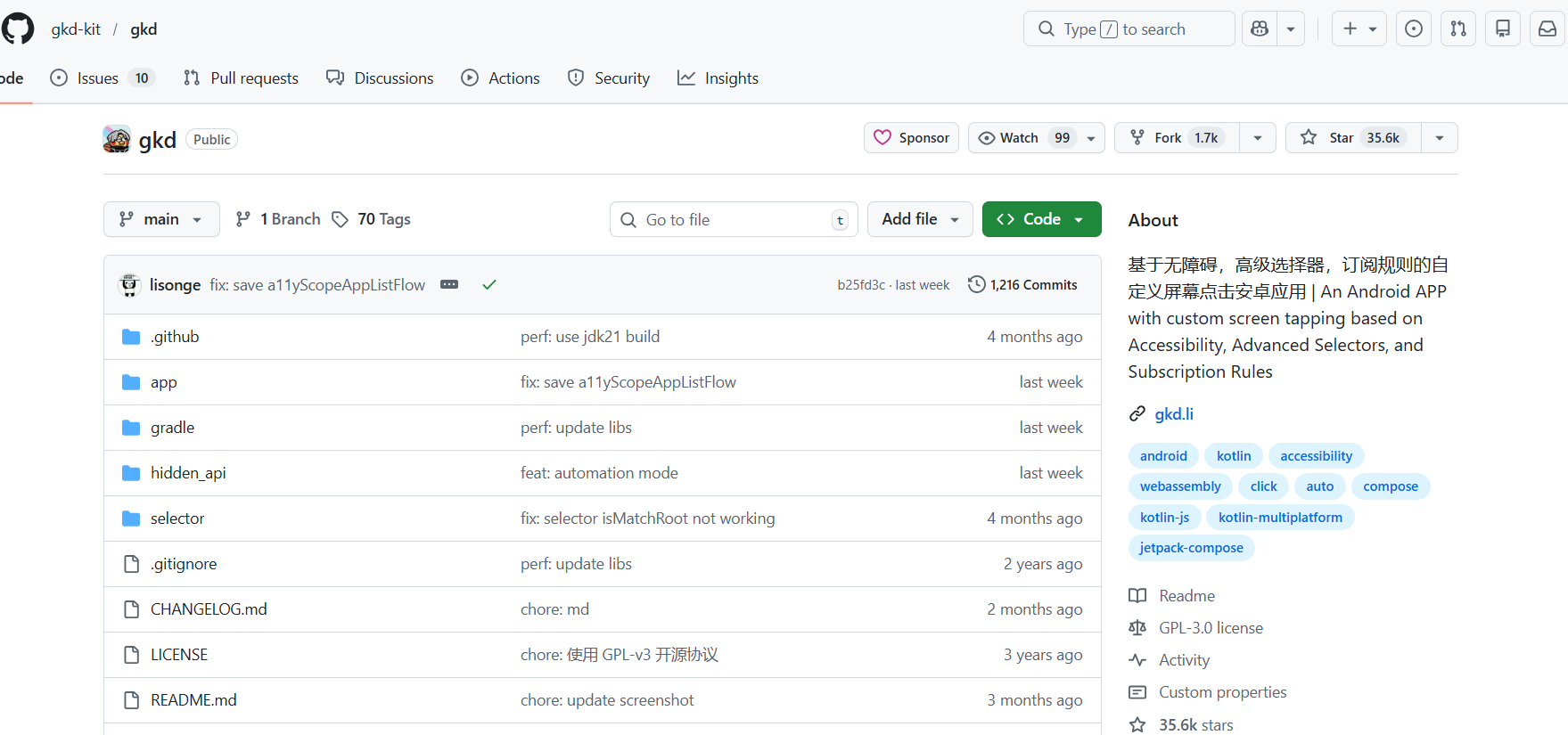Open the Add file dropdown
The width and height of the screenshot is (1568, 735).
tap(920, 219)
